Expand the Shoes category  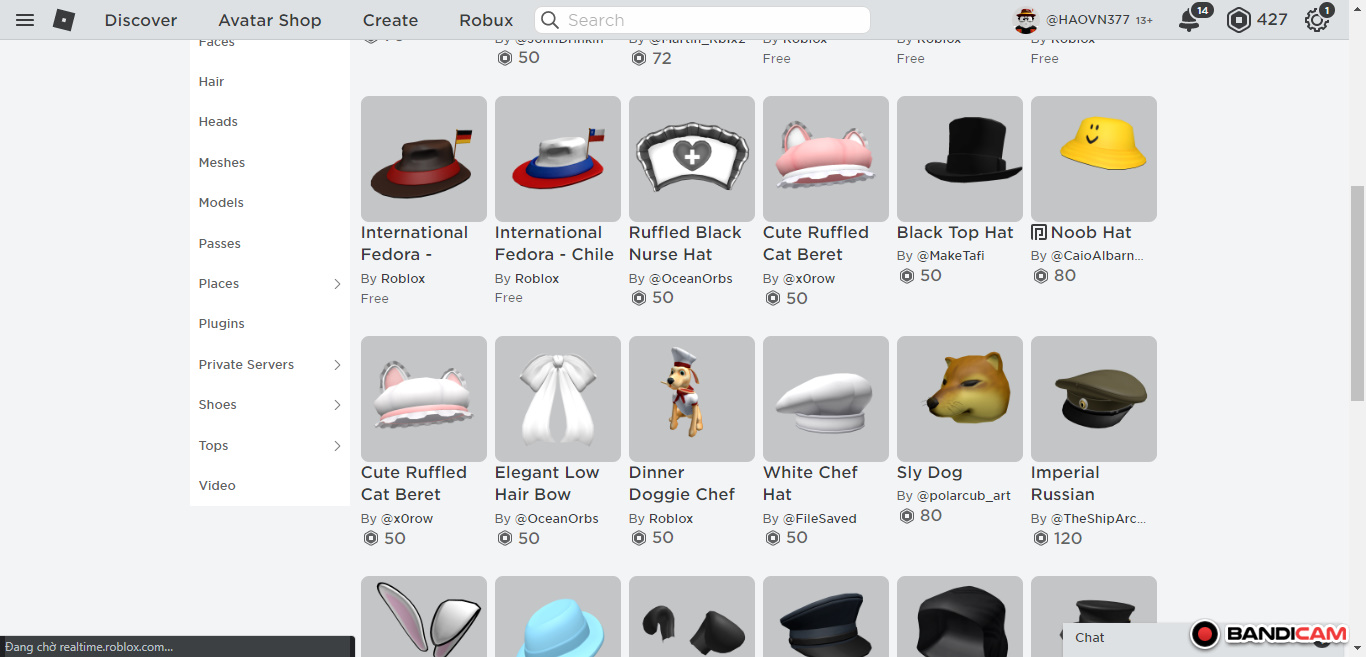click(337, 405)
